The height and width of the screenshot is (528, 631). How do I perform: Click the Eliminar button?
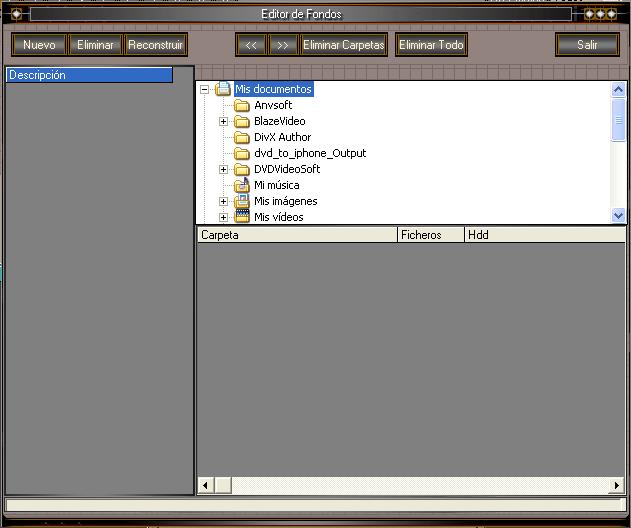click(95, 45)
